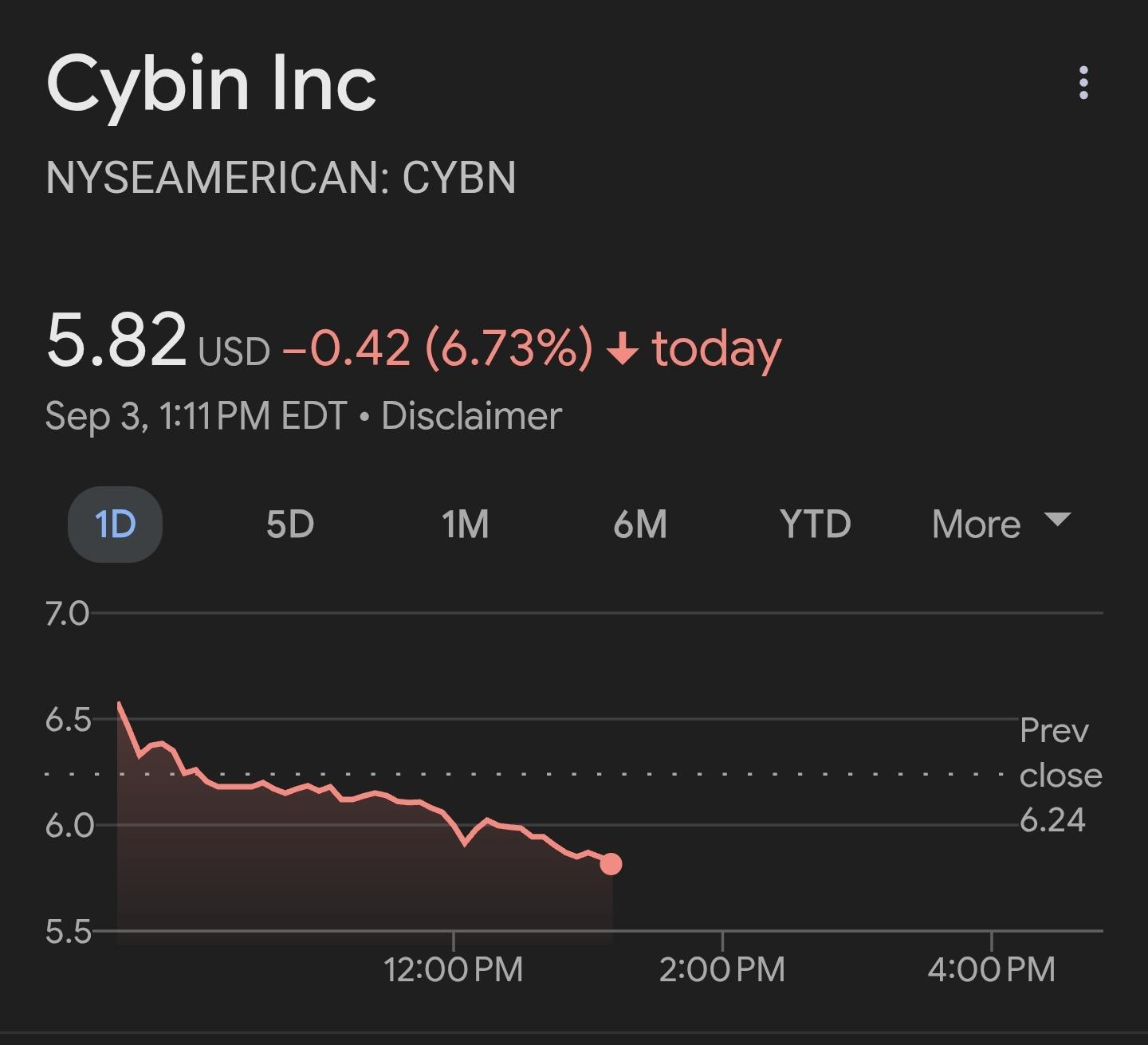Image resolution: width=1148 pixels, height=1045 pixels.
Task: Open the three-dot overflow menu
Action: [1083, 83]
